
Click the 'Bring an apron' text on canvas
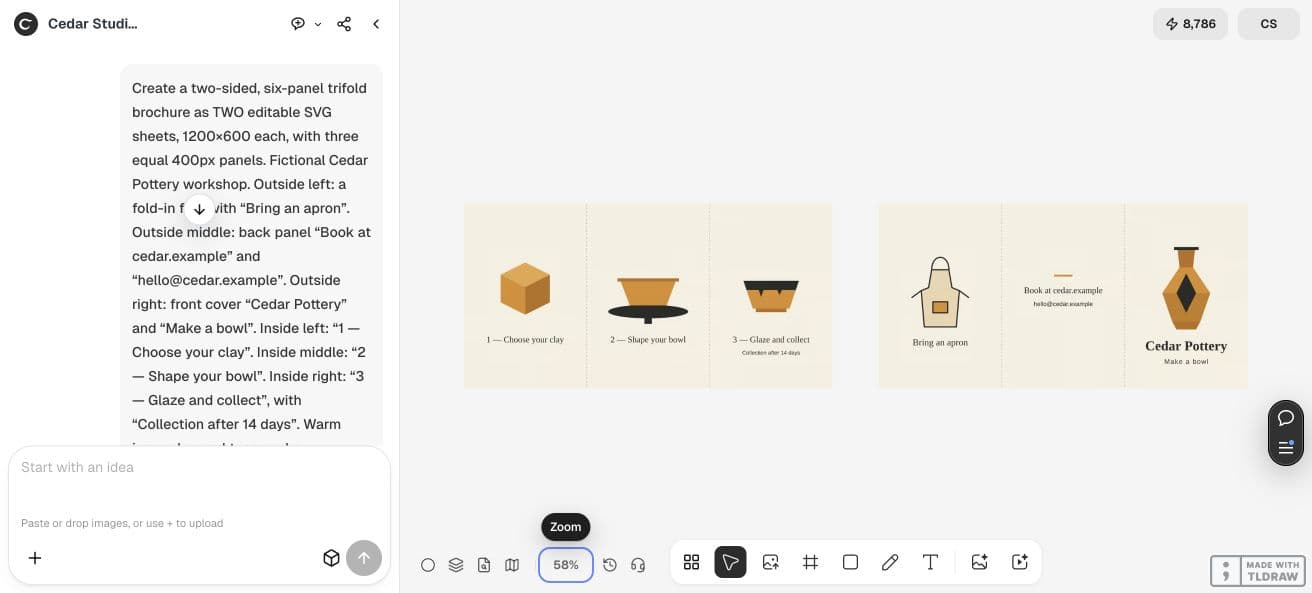point(940,342)
